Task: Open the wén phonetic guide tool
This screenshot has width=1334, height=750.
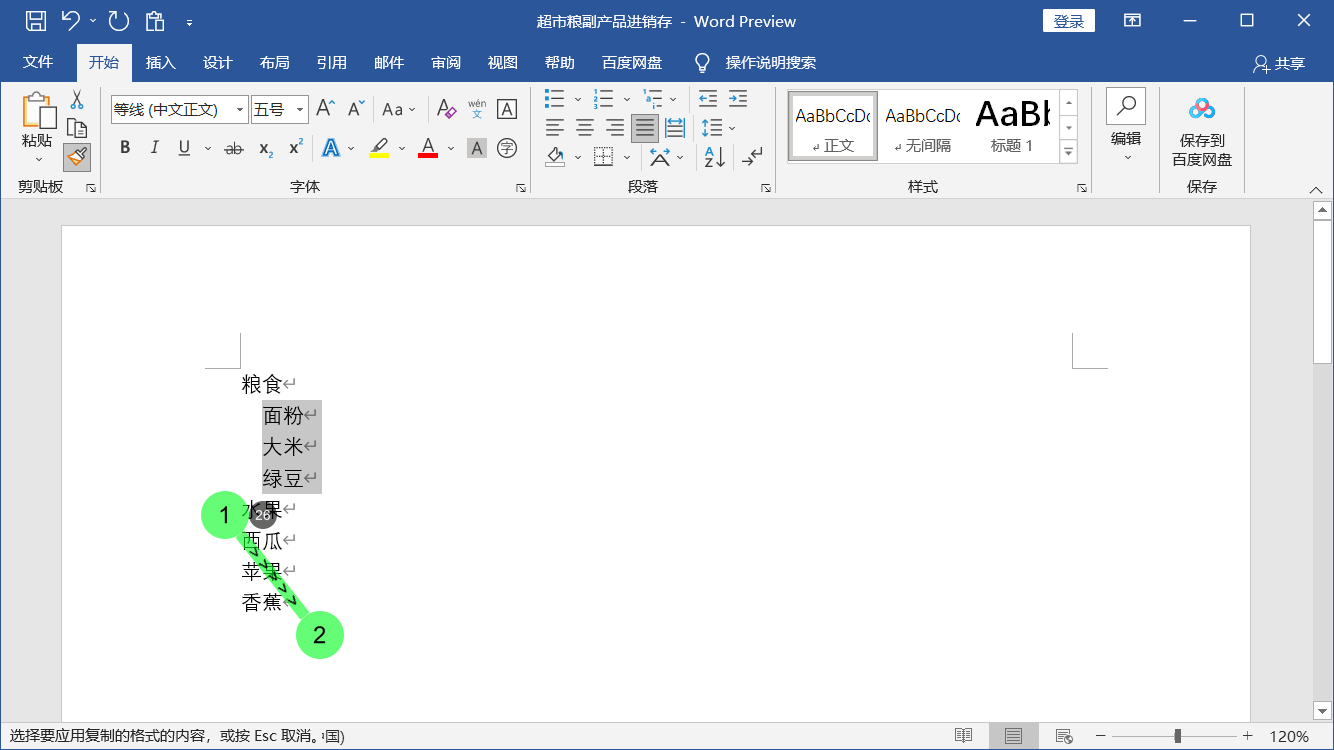Action: [477, 109]
